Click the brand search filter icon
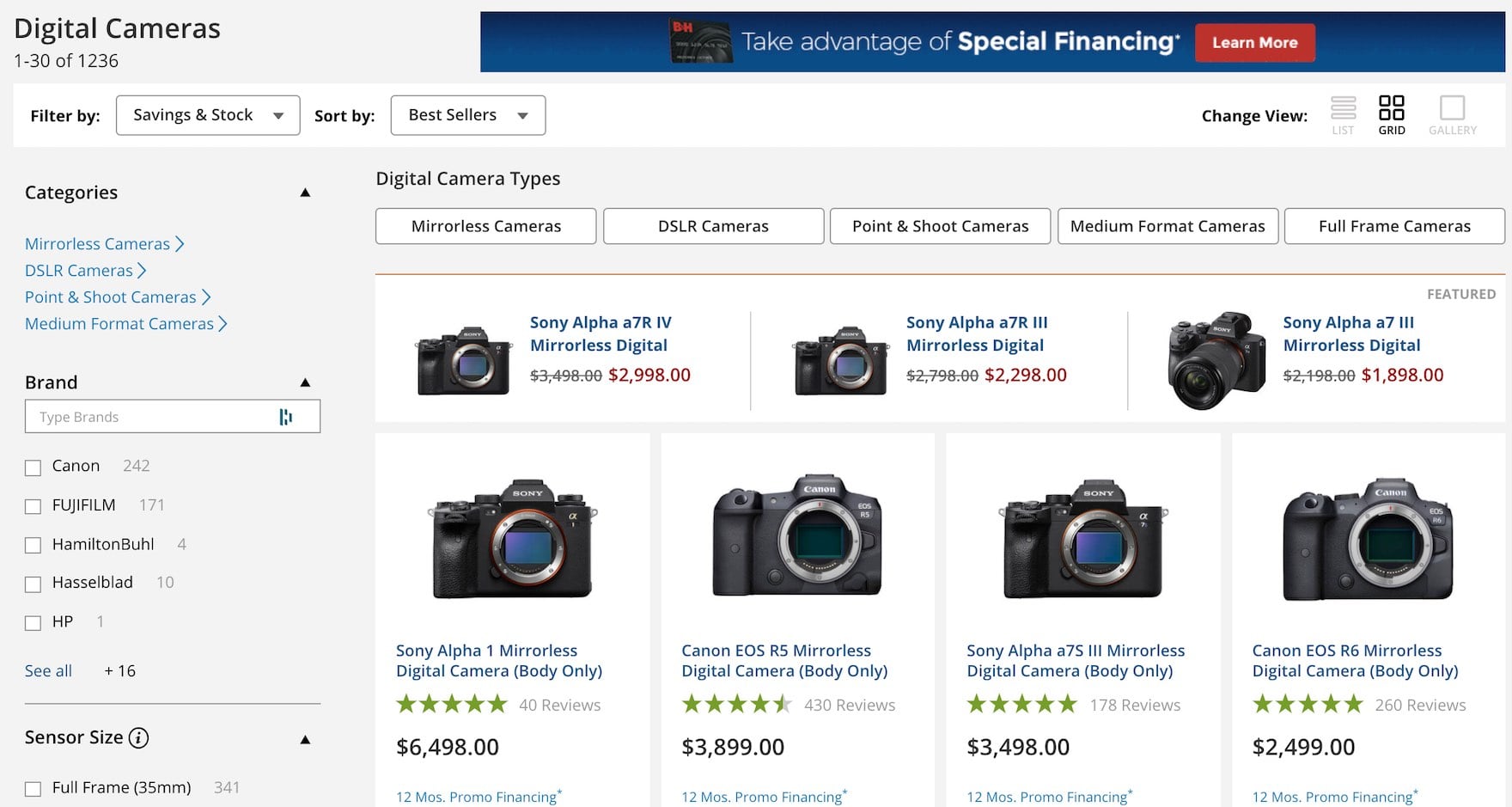Viewport: 1512px width, 807px height. click(286, 417)
